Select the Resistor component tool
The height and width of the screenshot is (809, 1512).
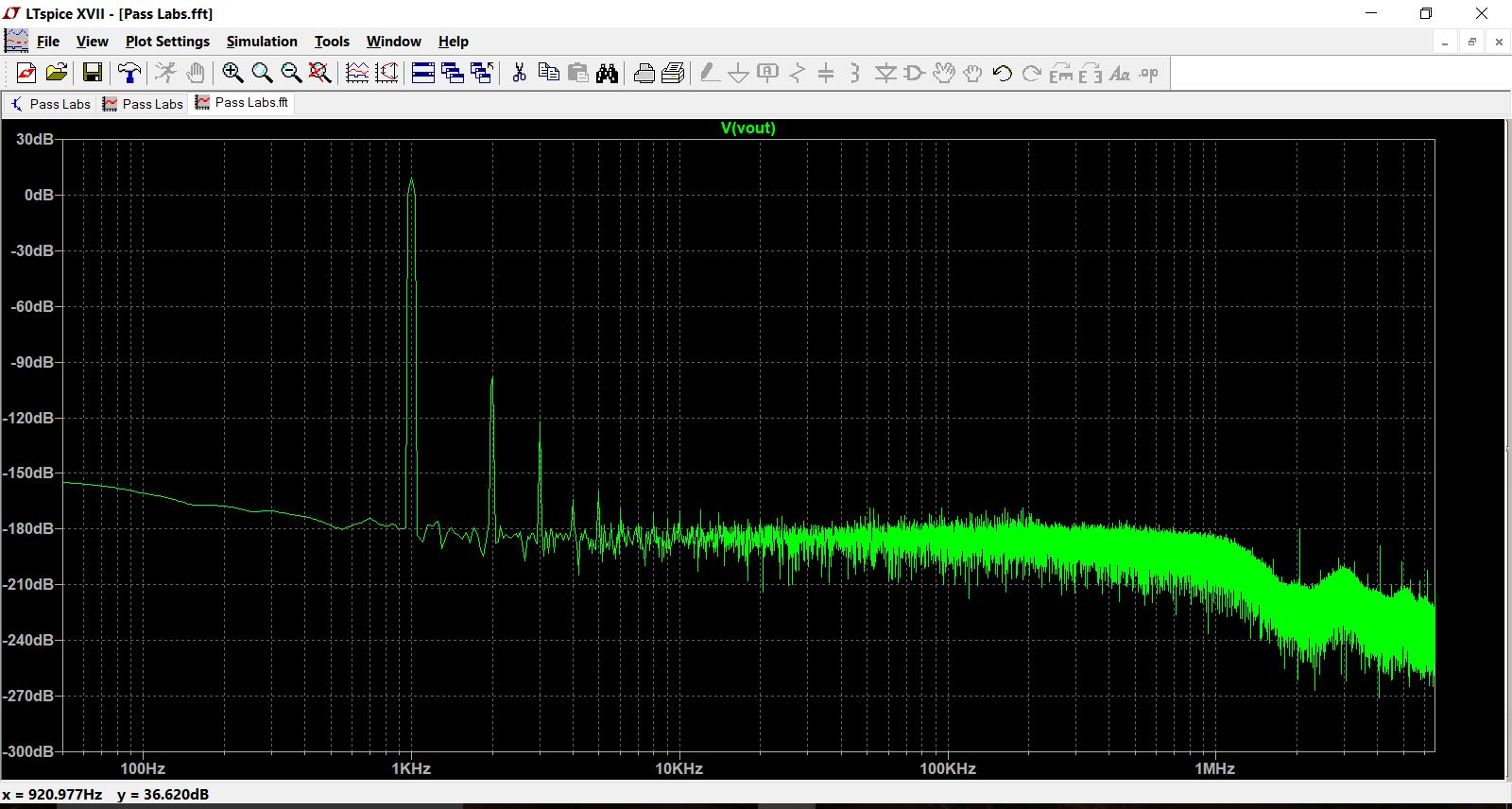coord(798,73)
